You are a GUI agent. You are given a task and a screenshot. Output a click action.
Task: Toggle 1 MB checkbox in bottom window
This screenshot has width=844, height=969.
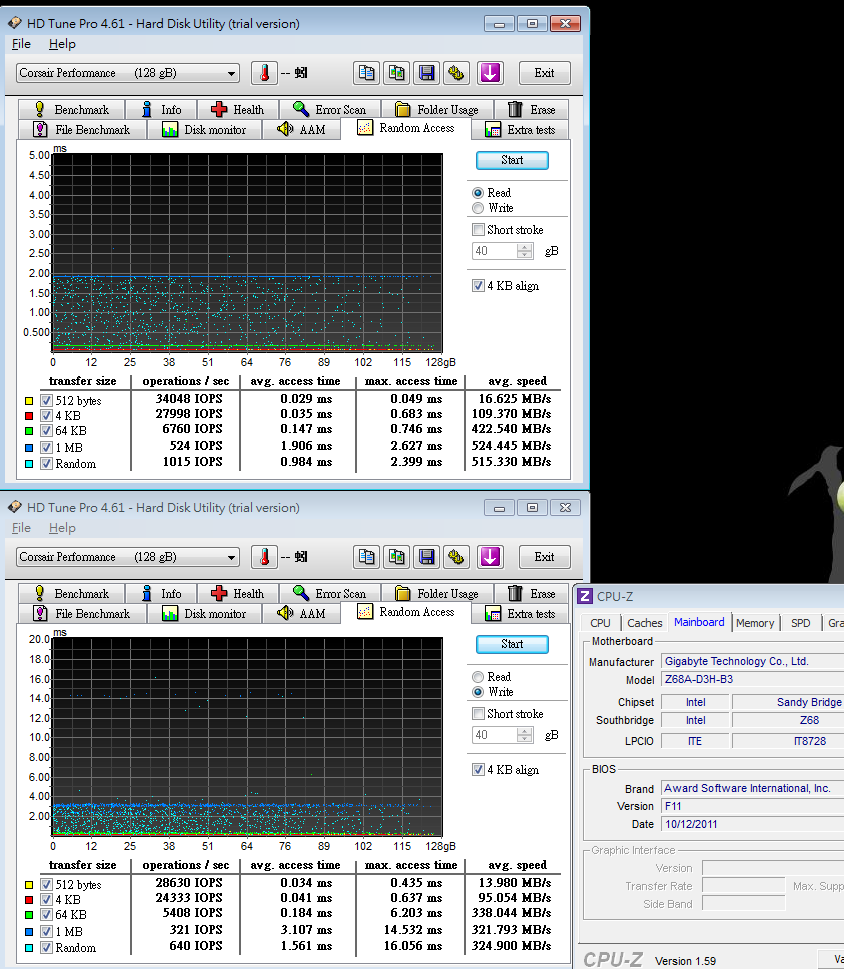(x=46, y=931)
